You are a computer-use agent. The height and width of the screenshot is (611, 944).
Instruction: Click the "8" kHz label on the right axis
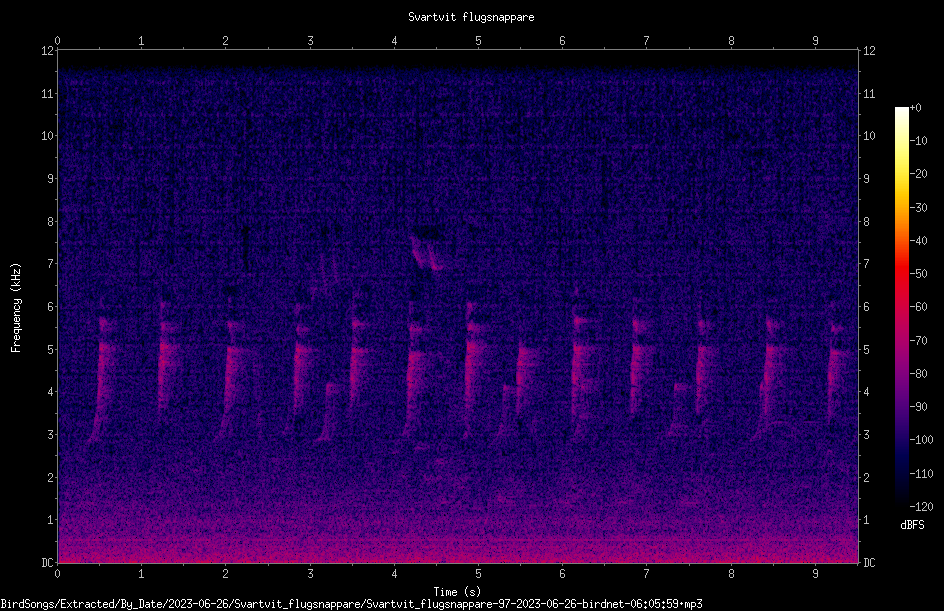866,221
